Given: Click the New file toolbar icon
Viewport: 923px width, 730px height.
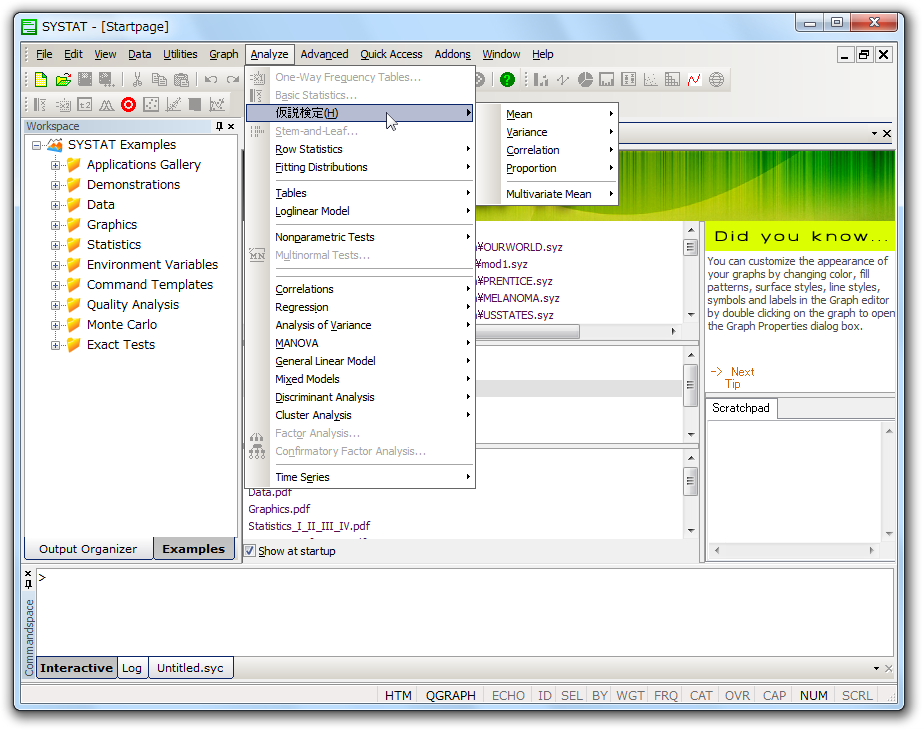Looking at the screenshot, I should tap(41, 79).
